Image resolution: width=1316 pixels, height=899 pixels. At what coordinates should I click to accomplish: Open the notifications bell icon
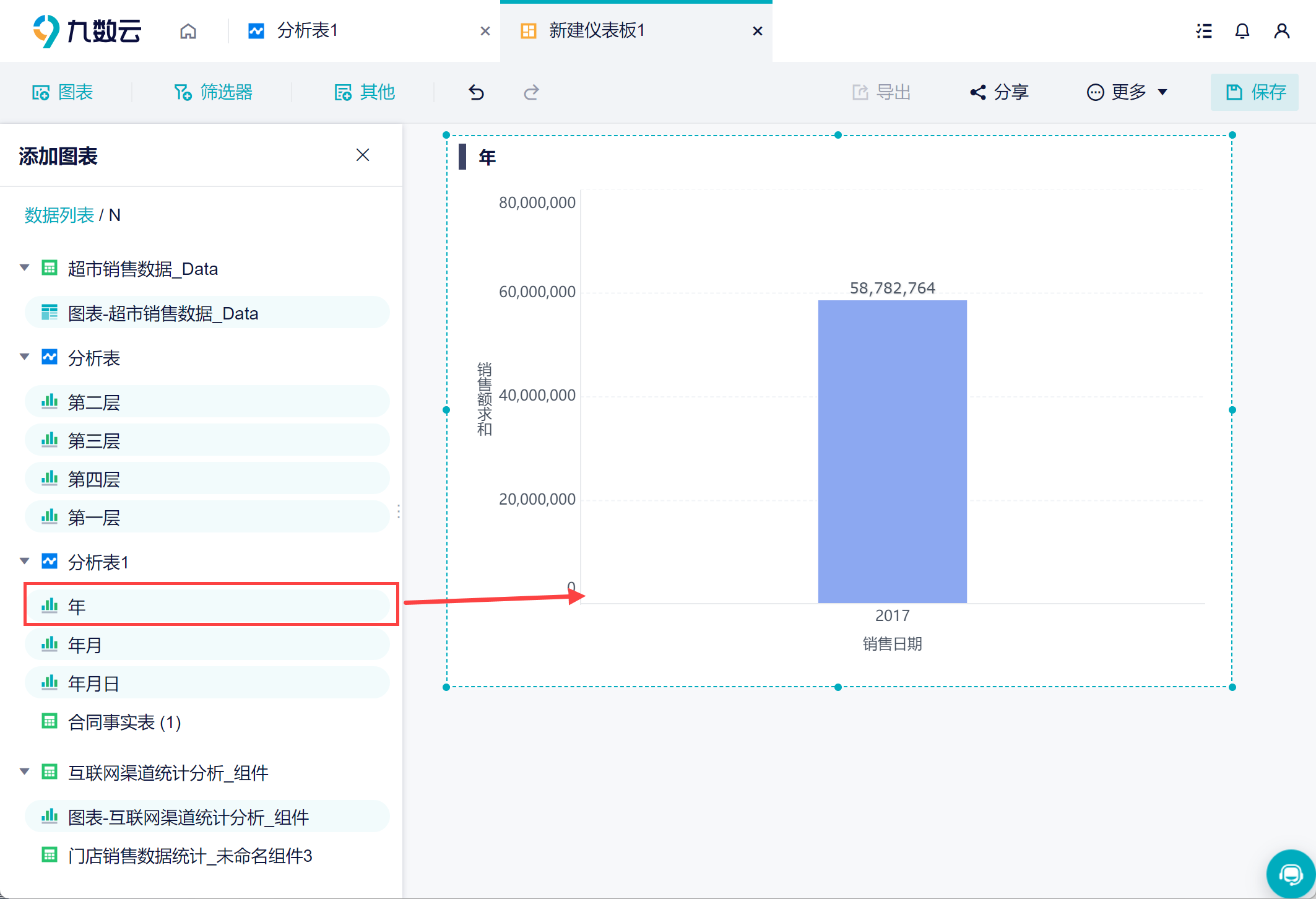pos(1242,31)
